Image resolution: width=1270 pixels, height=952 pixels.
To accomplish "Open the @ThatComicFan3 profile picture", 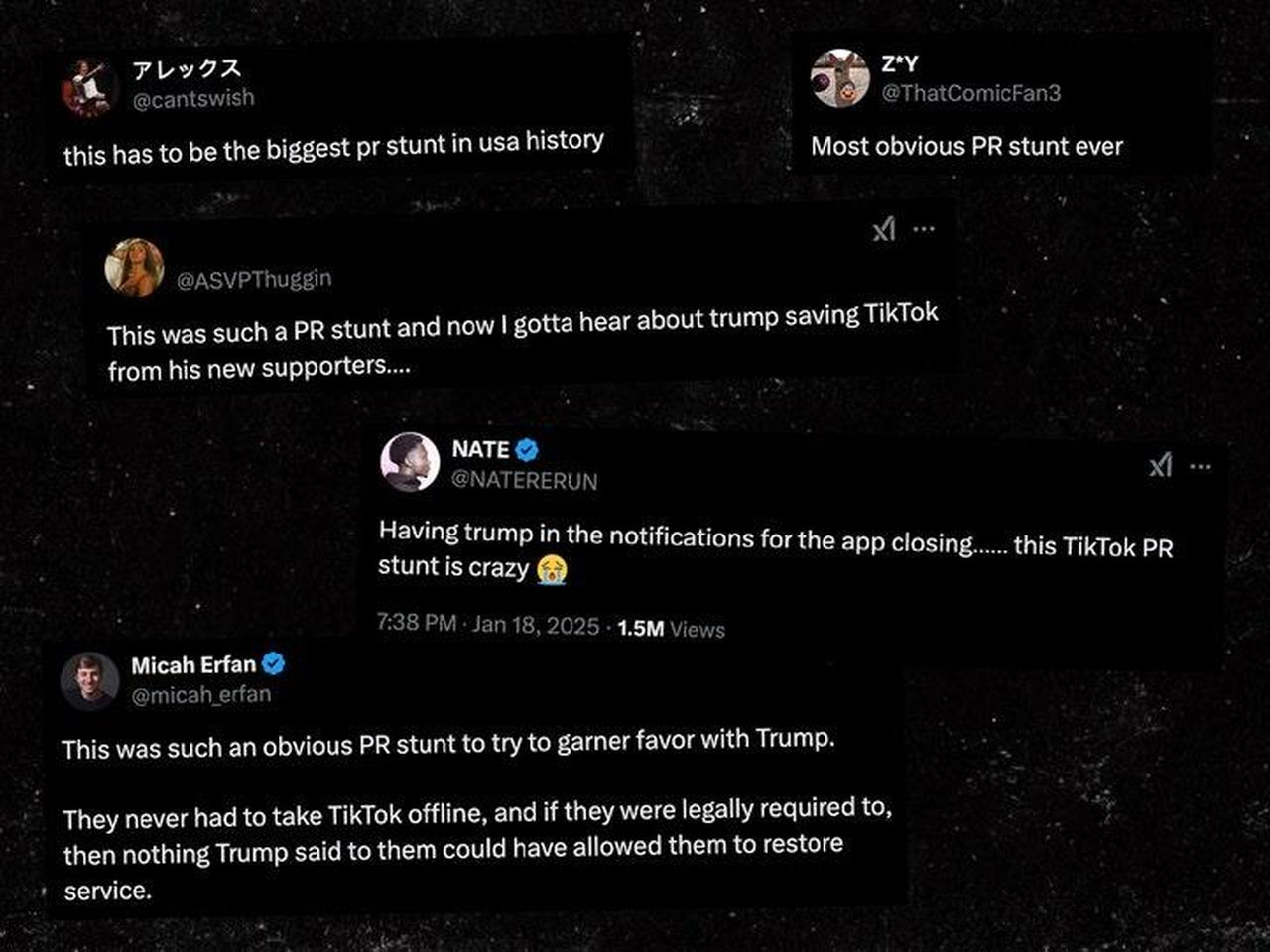I will [x=839, y=78].
